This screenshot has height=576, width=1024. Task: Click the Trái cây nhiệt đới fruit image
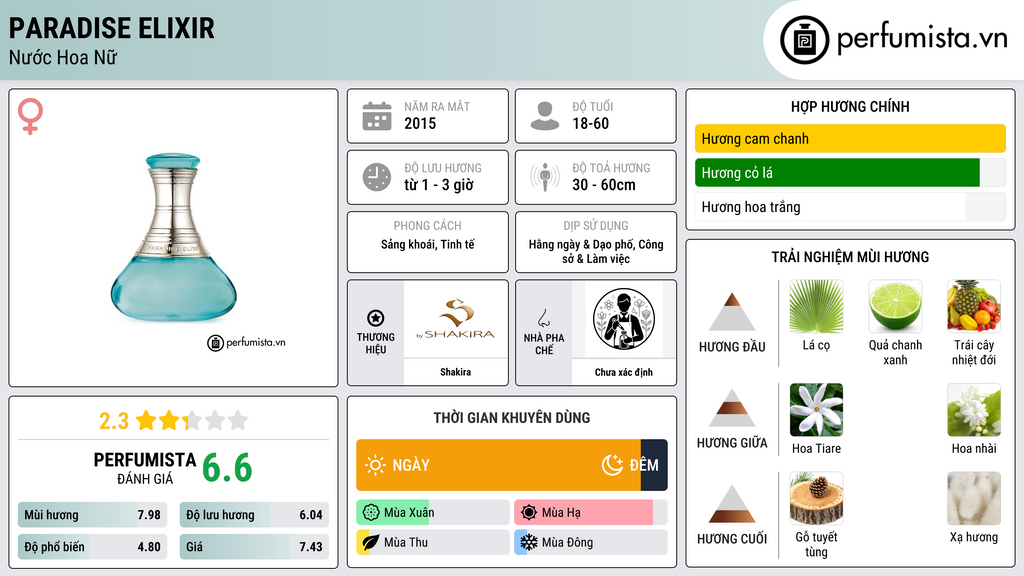(x=974, y=306)
